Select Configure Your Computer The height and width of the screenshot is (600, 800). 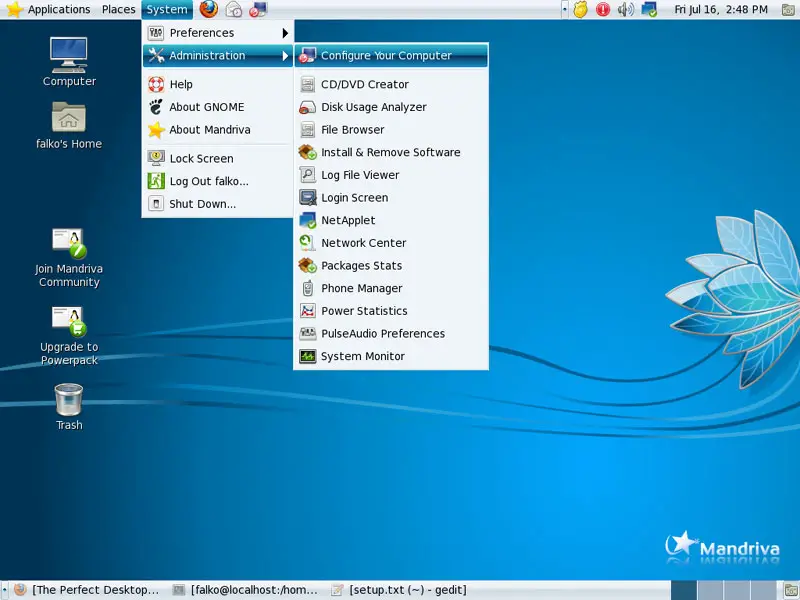pos(386,56)
